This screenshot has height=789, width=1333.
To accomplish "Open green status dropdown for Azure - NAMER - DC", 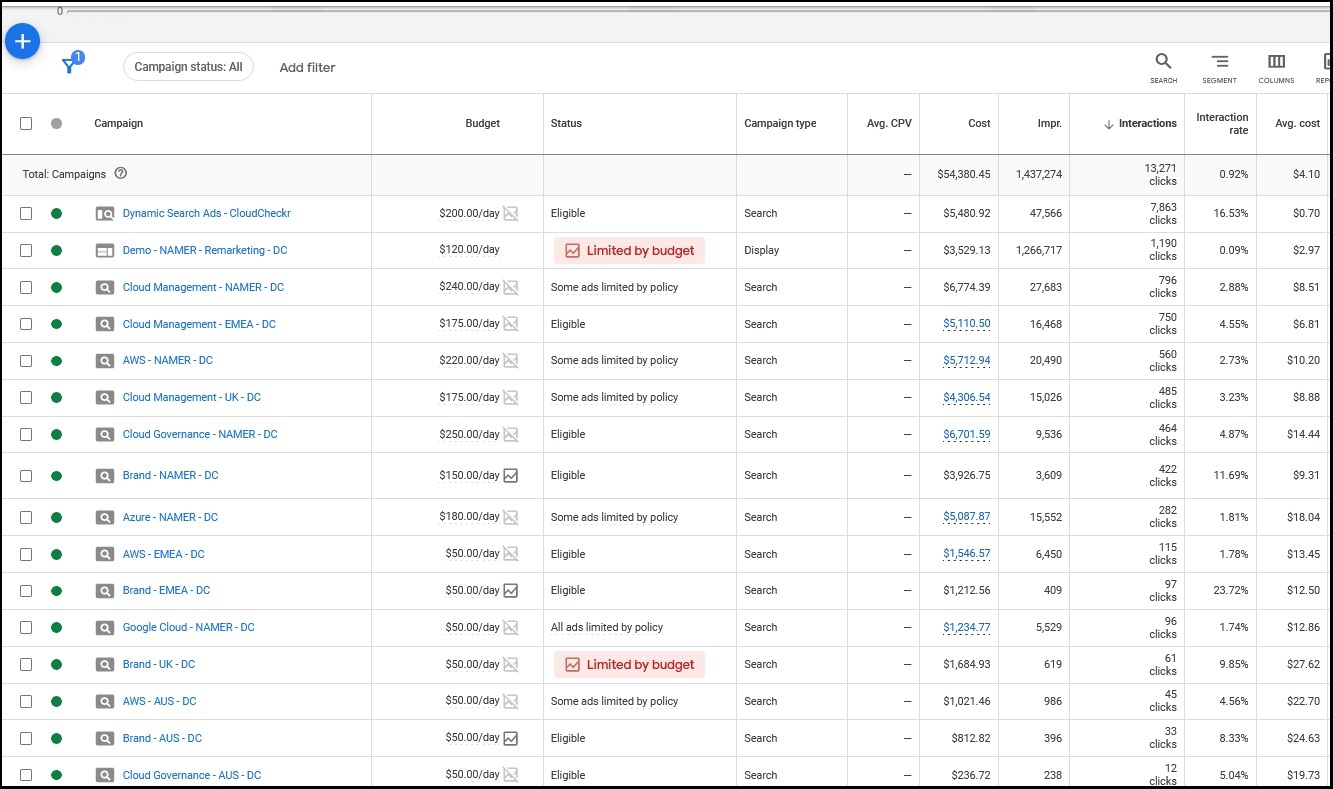I will (56, 518).
